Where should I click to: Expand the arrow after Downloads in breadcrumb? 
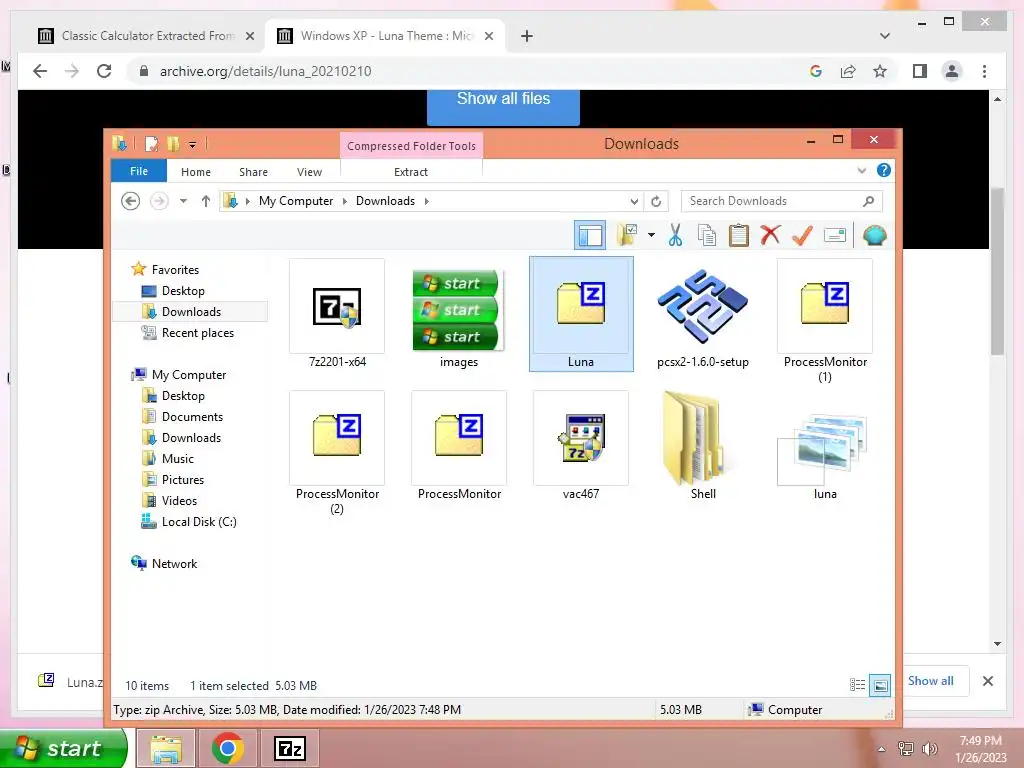tap(426, 201)
